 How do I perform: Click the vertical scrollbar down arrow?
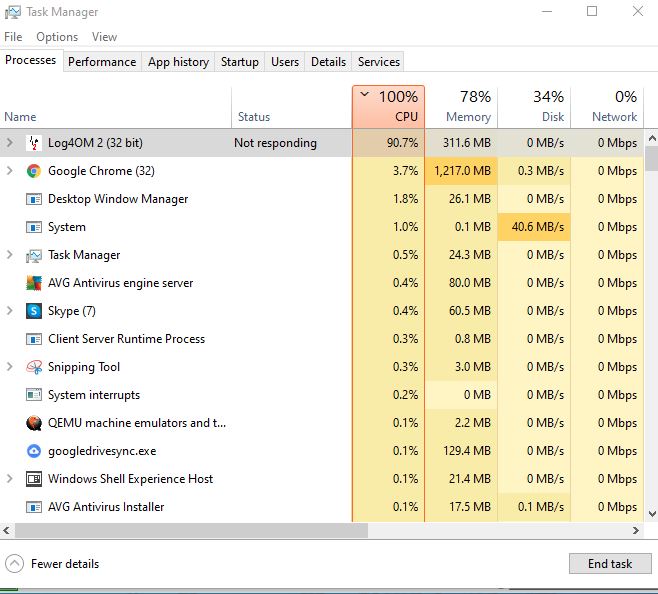[652, 513]
